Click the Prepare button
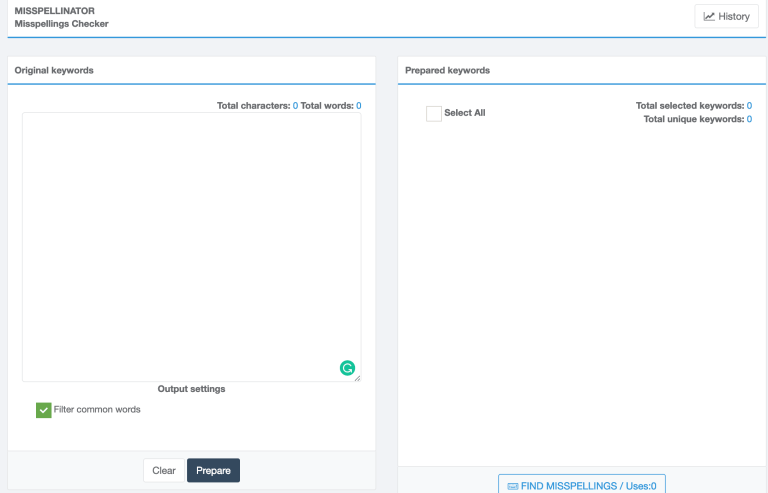 (213, 470)
